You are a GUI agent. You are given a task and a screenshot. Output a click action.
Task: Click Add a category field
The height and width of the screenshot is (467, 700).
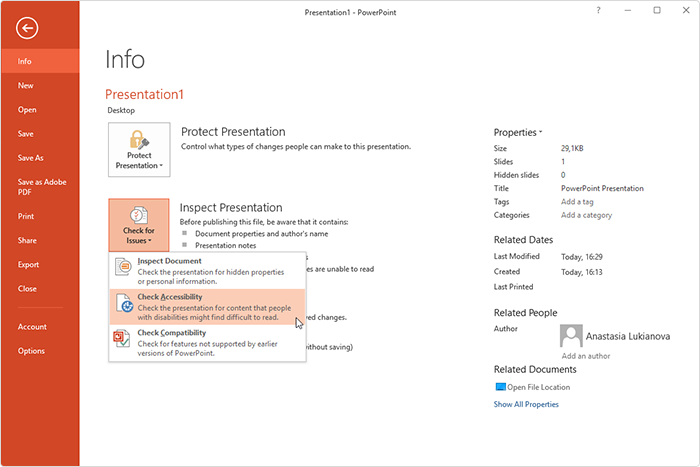pyautogui.click(x=586, y=215)
